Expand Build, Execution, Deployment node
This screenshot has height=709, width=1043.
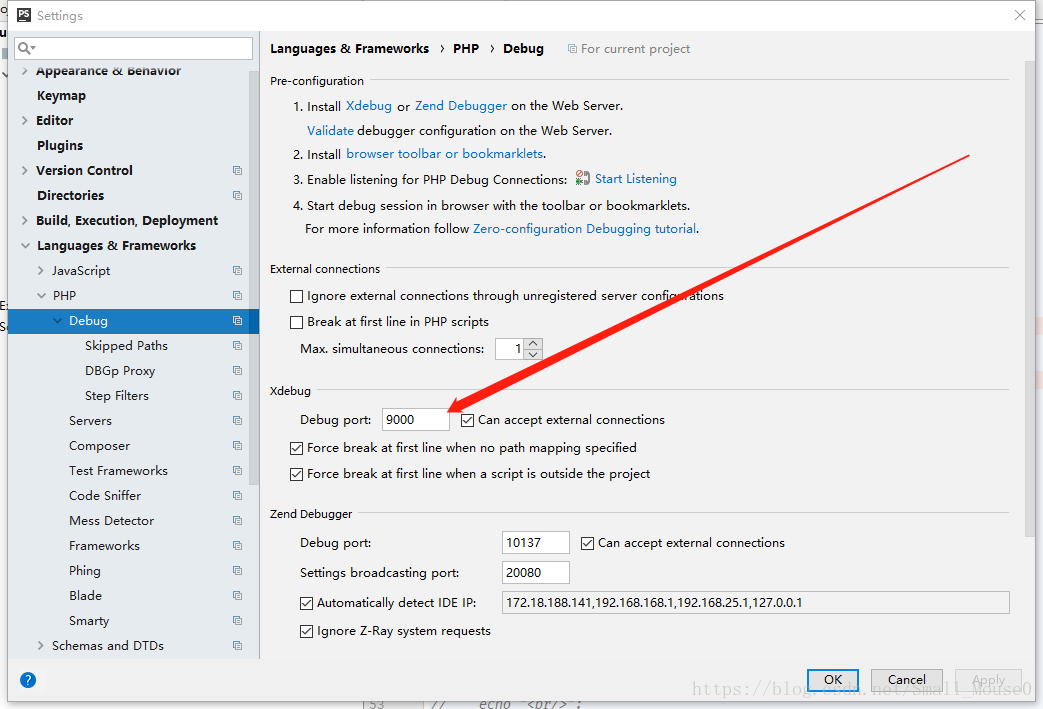25,220
